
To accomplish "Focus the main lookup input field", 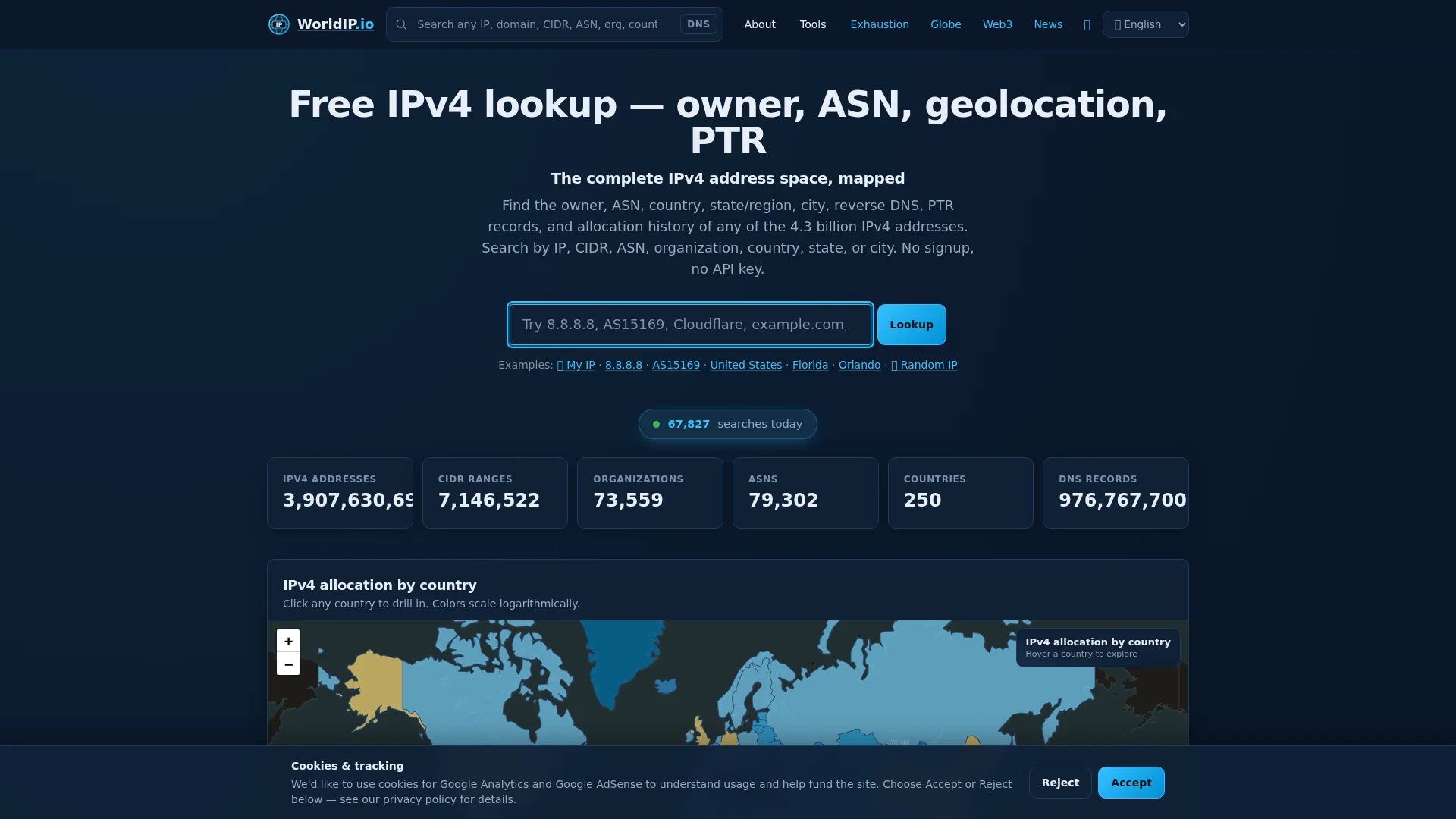I will pos(690,325).
